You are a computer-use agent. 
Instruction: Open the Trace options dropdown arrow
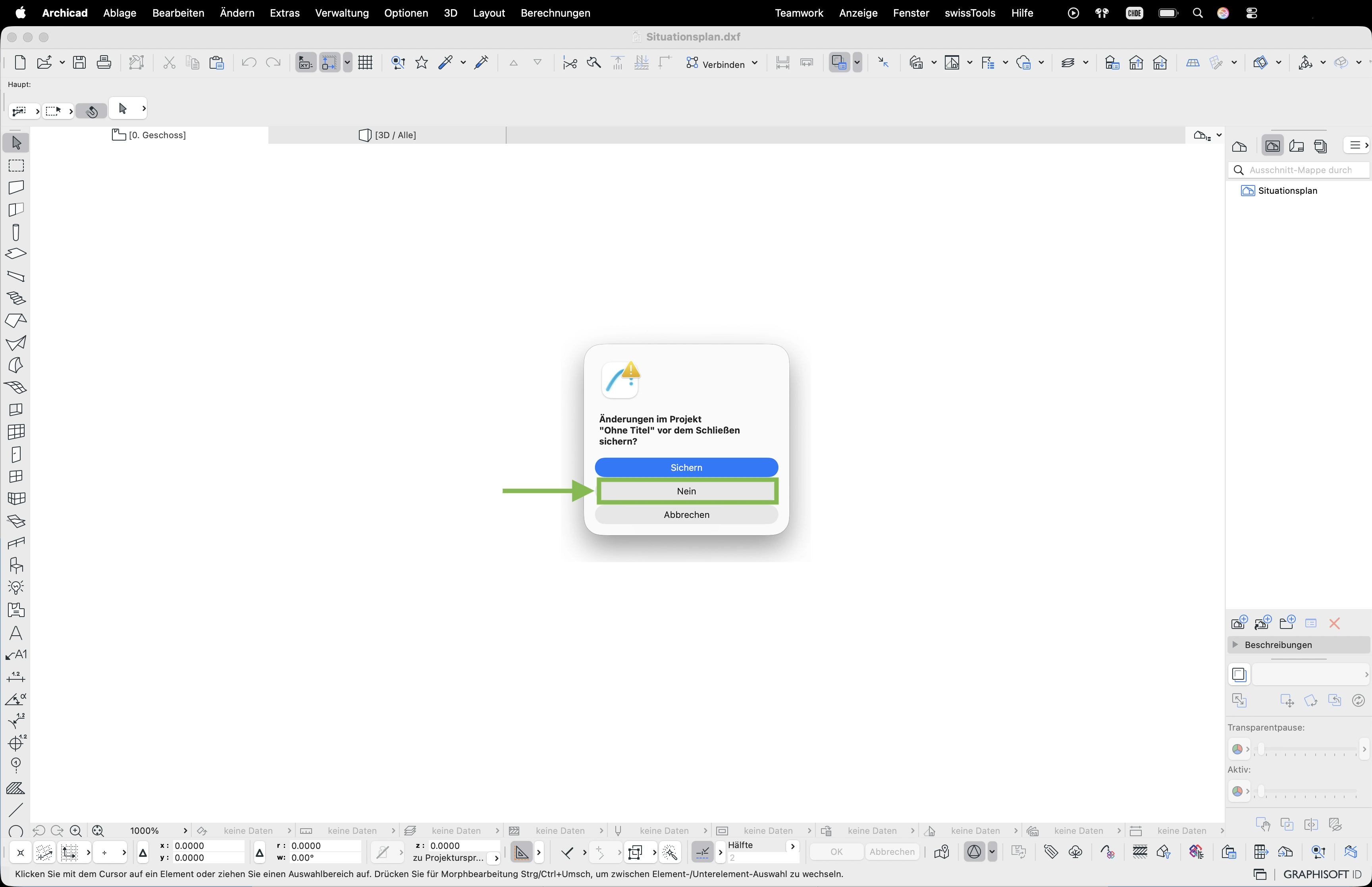(857, 62)
